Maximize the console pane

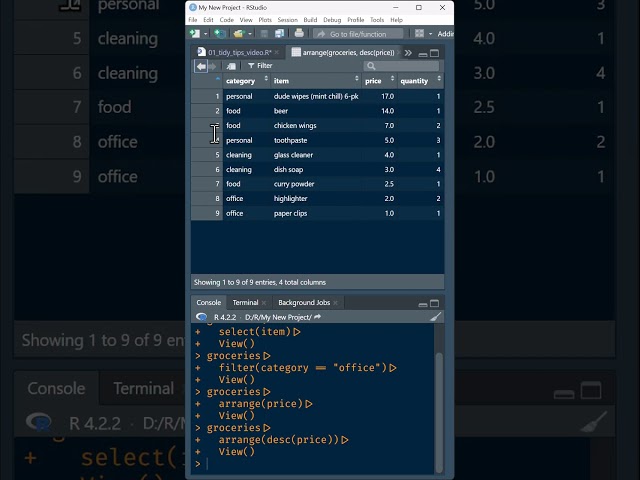point(435,303)
